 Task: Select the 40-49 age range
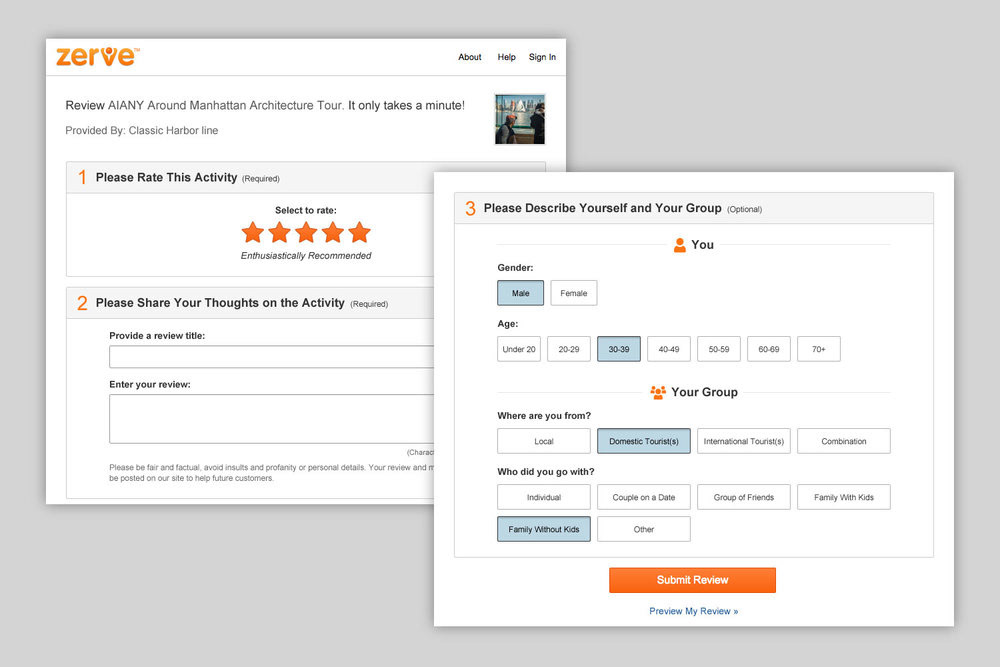(669, 349)
